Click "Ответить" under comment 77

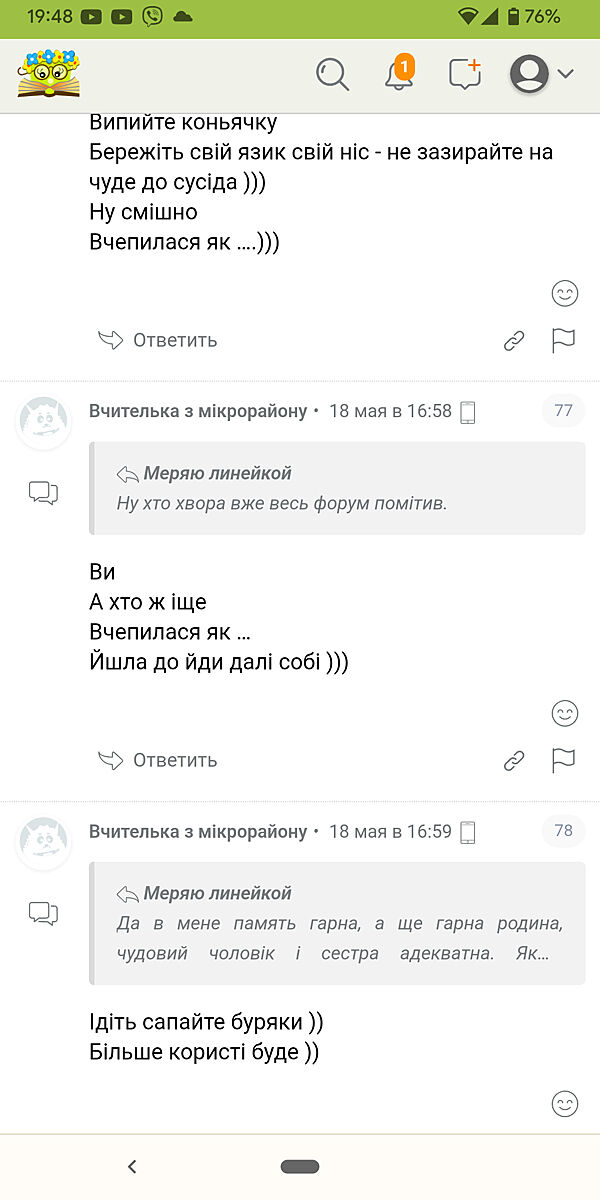(158, 761)
